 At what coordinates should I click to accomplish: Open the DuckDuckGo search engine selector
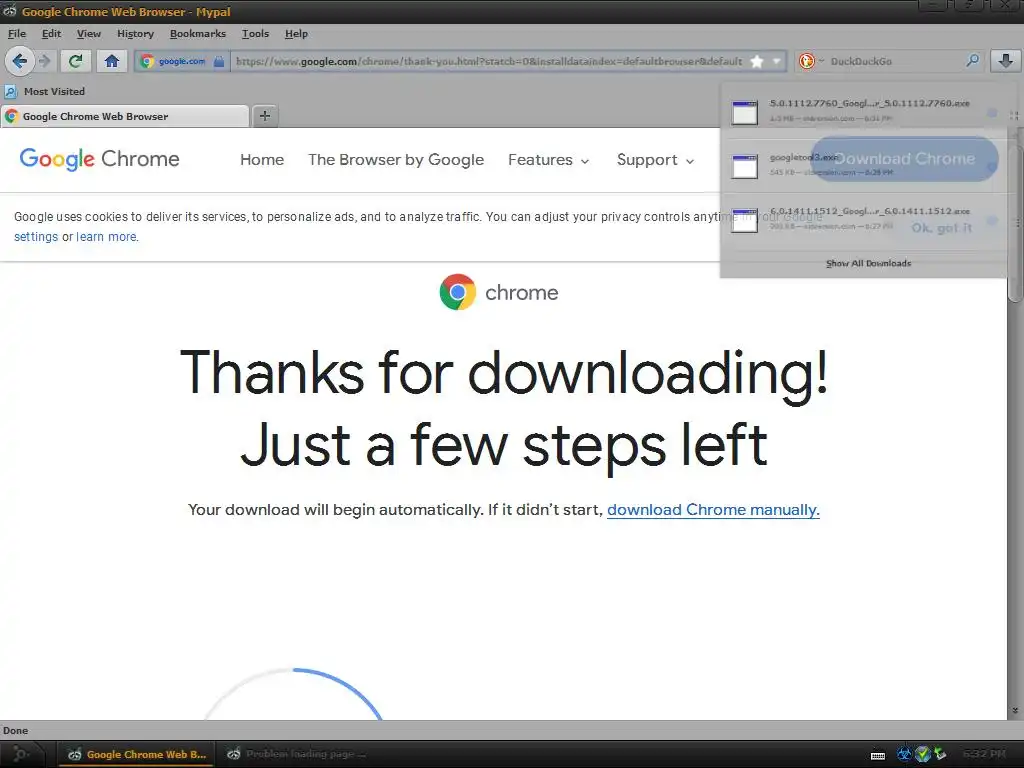coord(810,61)
